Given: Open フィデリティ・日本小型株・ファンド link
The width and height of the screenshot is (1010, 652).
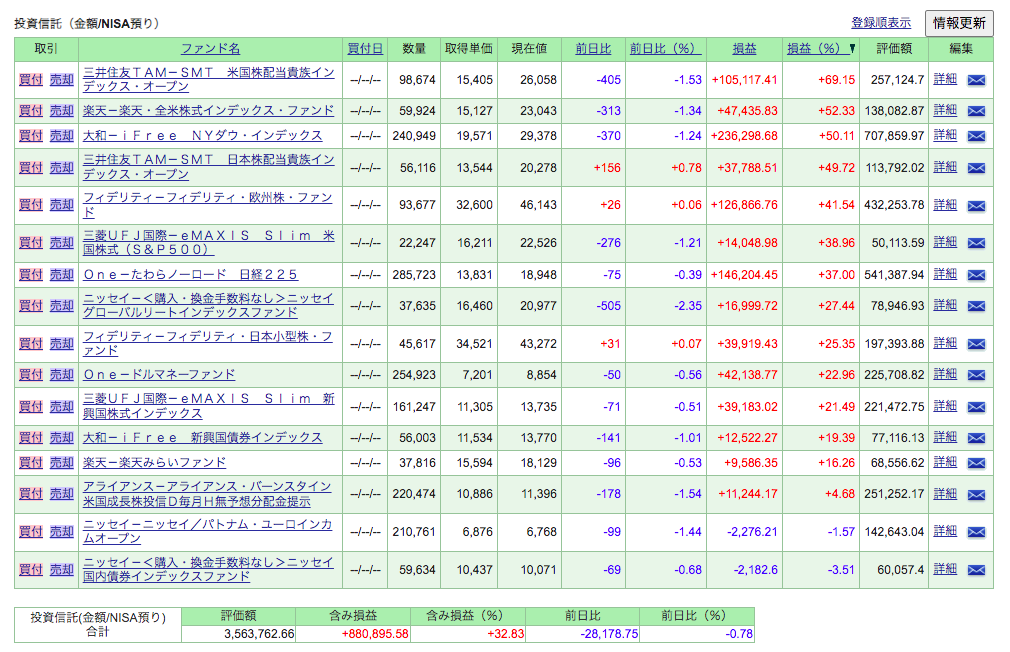Looking at the screenshot, I should click(x=208, y=343).
